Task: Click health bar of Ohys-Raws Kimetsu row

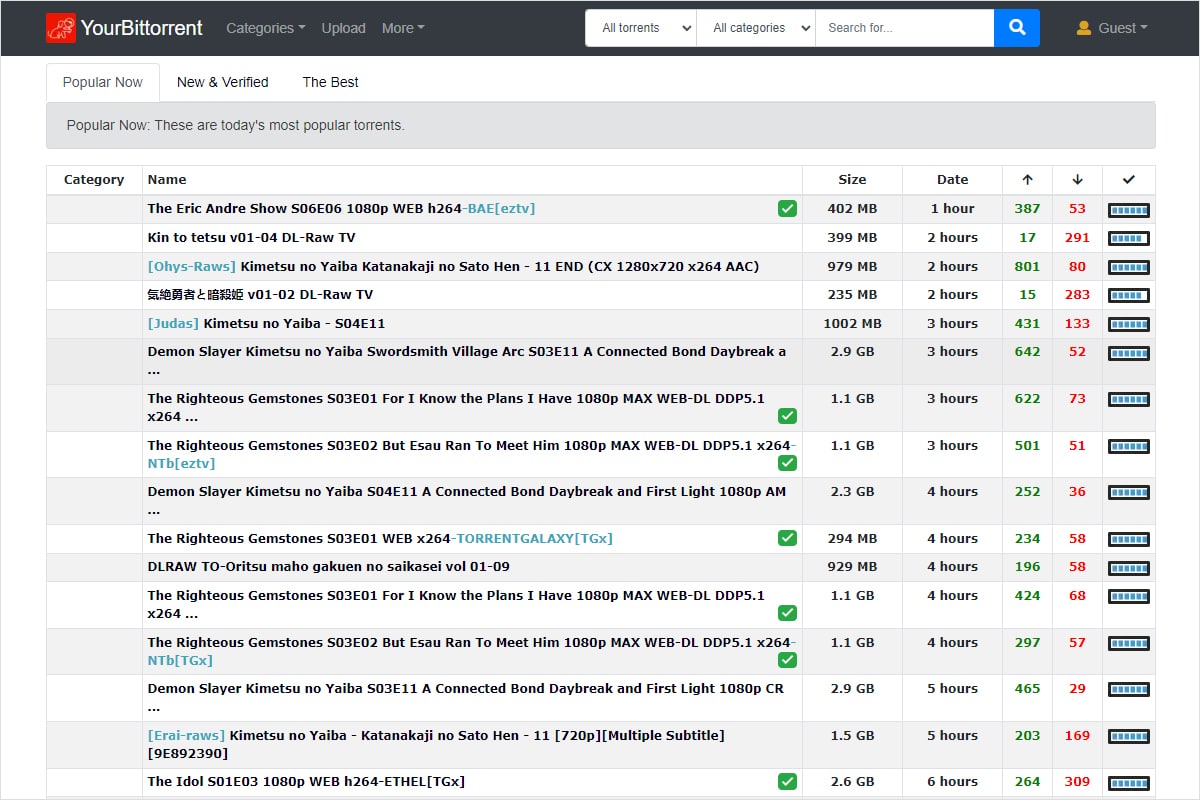Action: 1129,268
